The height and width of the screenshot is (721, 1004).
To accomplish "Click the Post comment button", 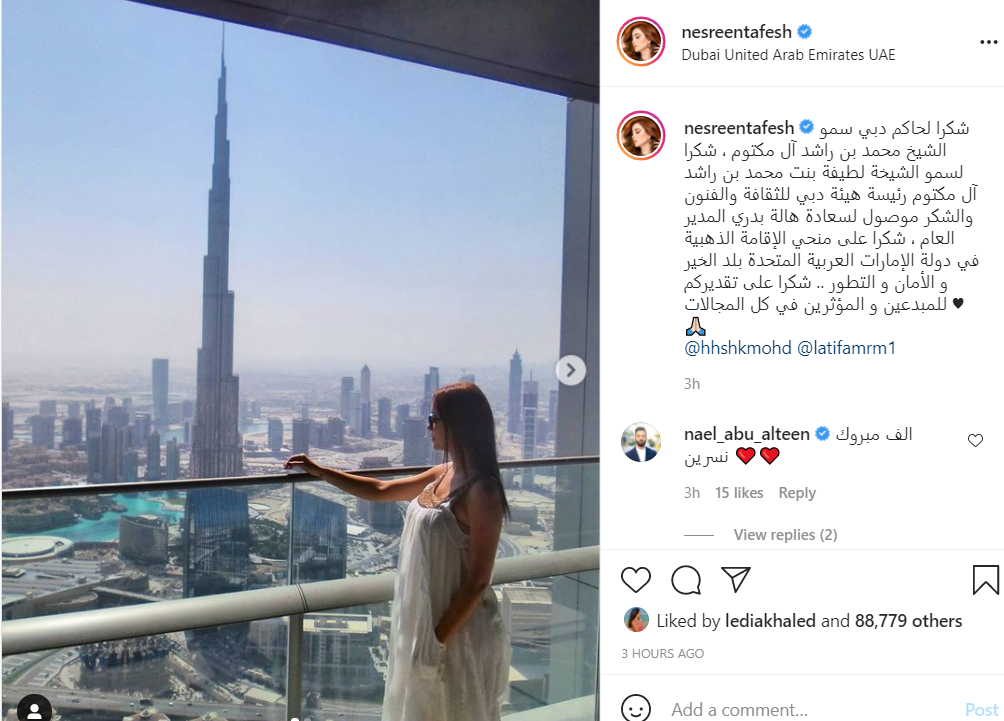I will coord(982,709).
